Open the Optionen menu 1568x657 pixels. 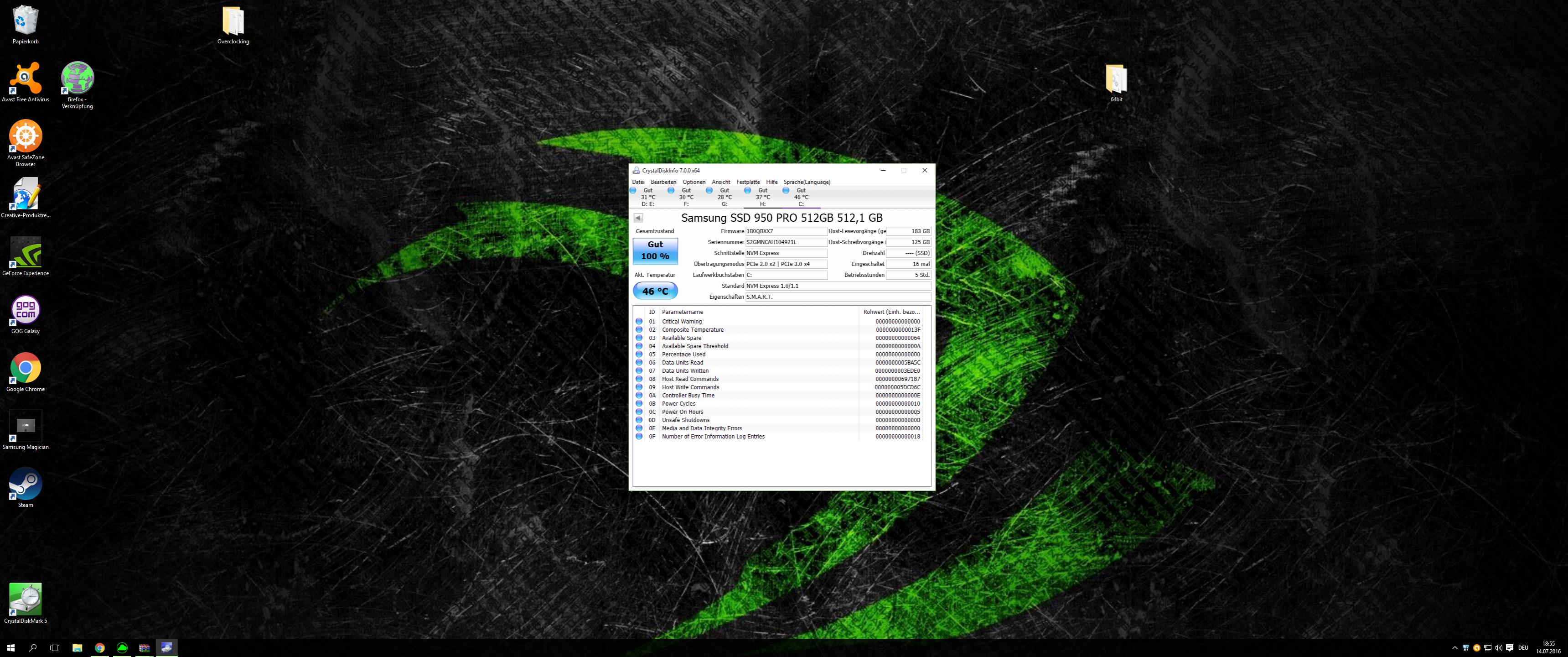(693, 182)
